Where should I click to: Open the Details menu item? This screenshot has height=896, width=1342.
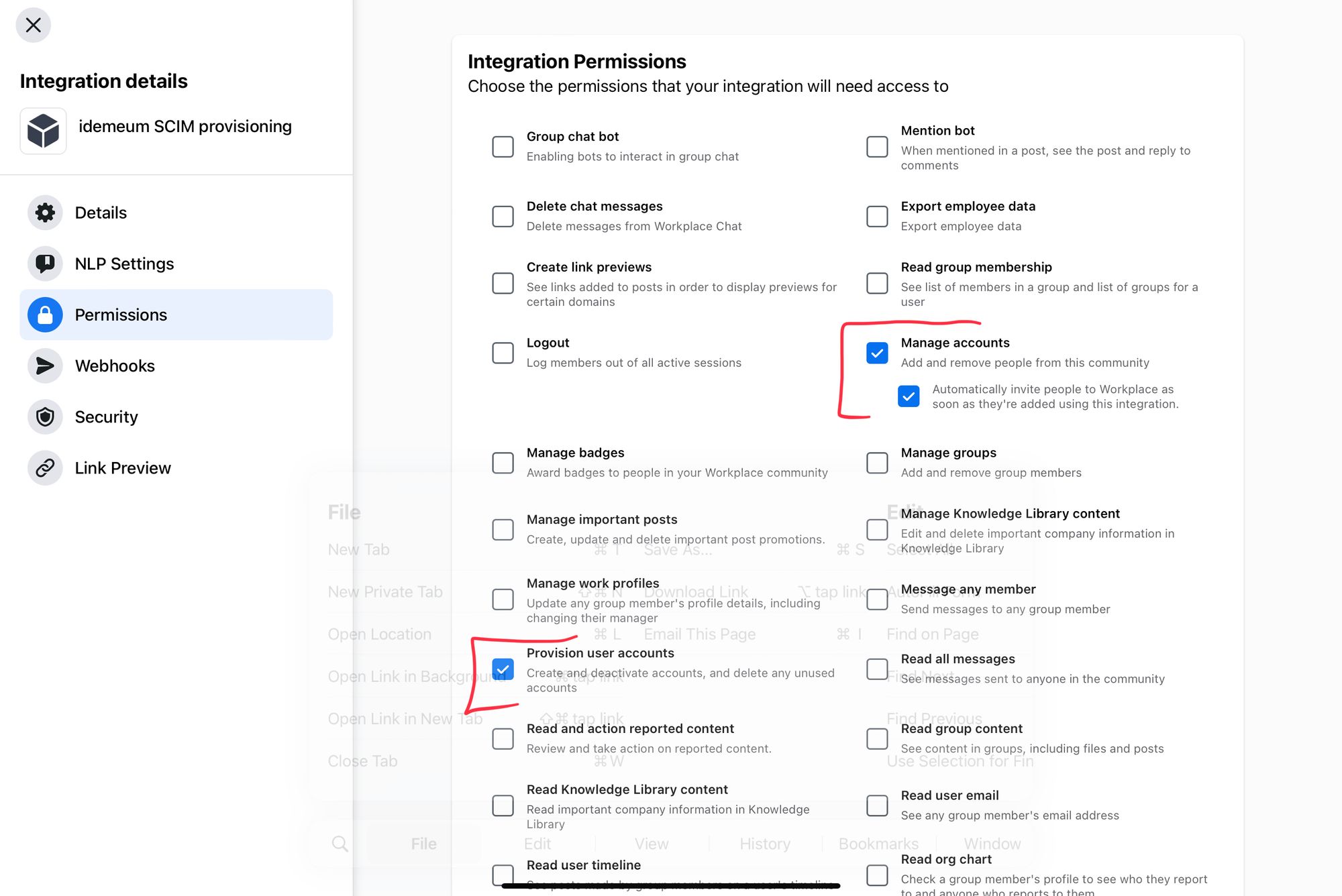point(176,213)
